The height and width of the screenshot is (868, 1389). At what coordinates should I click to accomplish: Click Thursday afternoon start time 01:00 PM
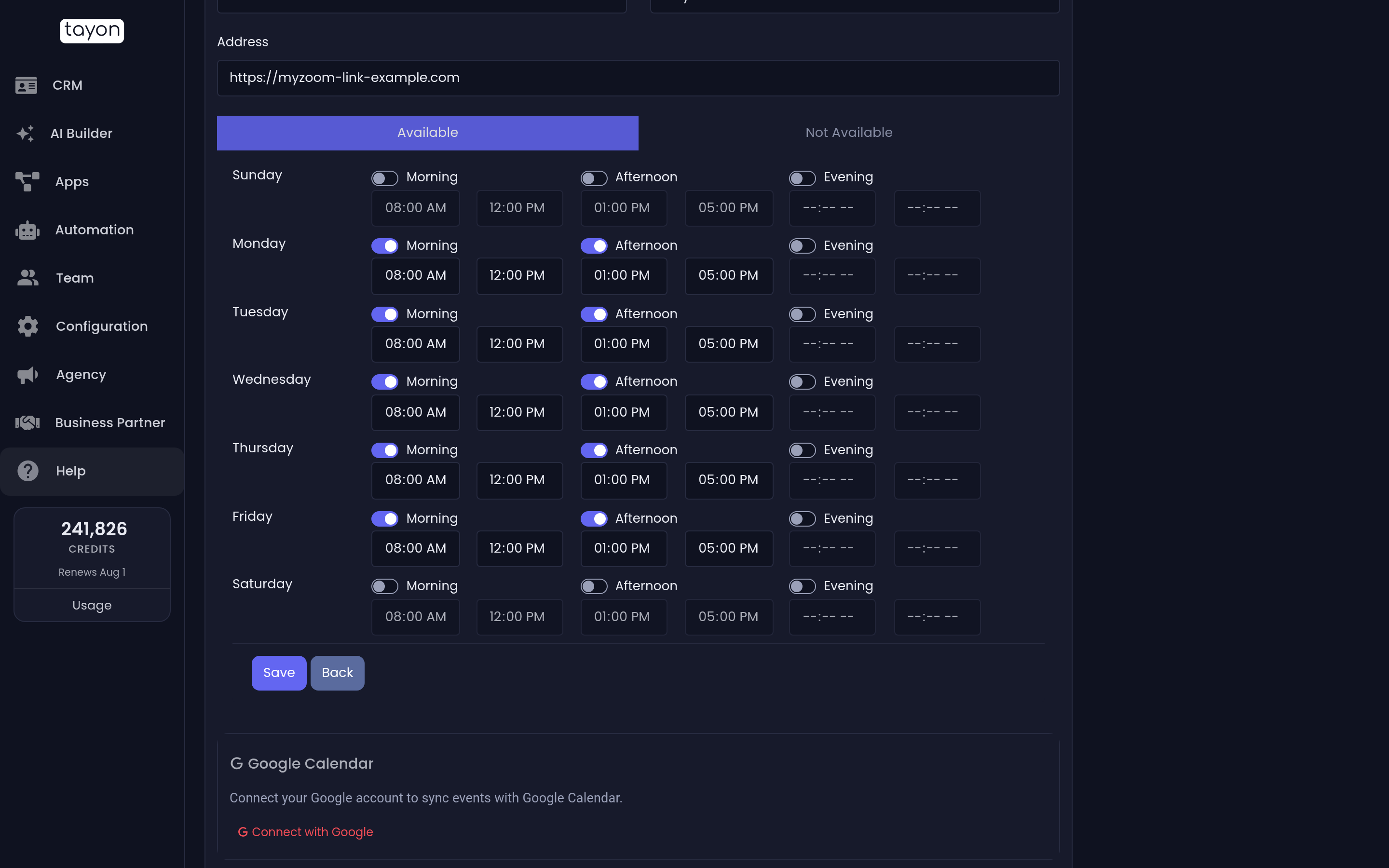[x=624, y=480]
